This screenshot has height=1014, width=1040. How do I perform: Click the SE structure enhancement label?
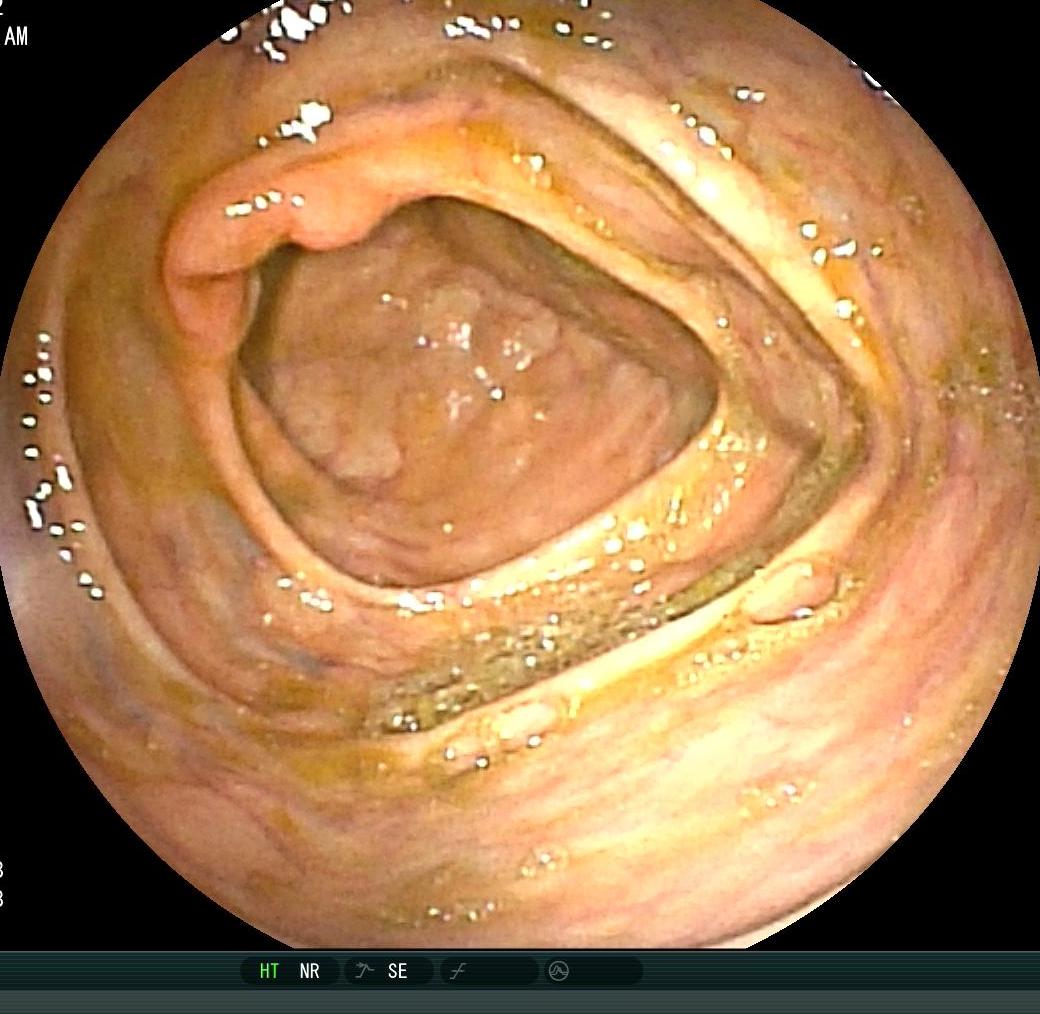[x=397, y=971]
